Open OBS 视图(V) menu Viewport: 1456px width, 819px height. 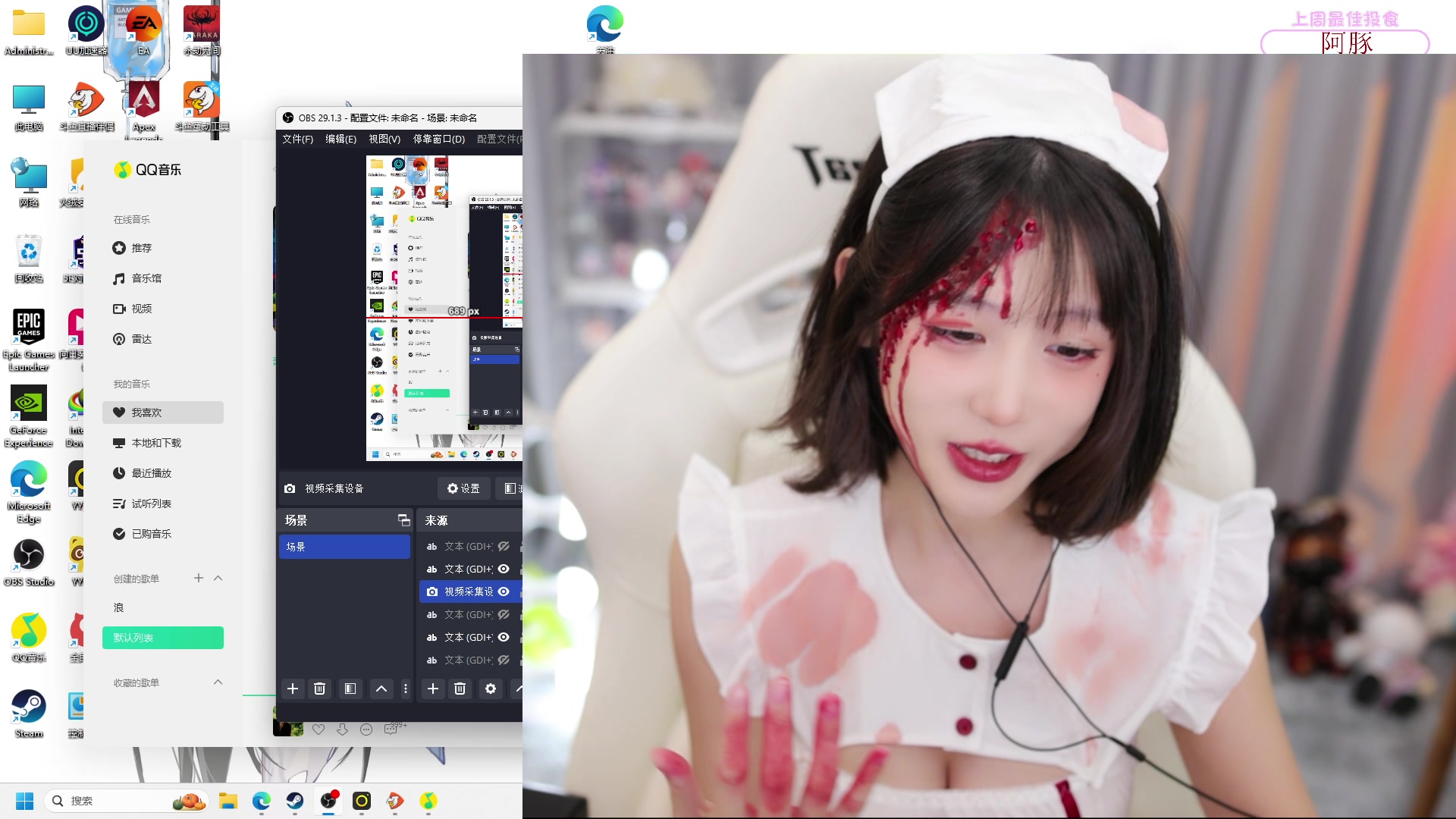pos(384,139)
